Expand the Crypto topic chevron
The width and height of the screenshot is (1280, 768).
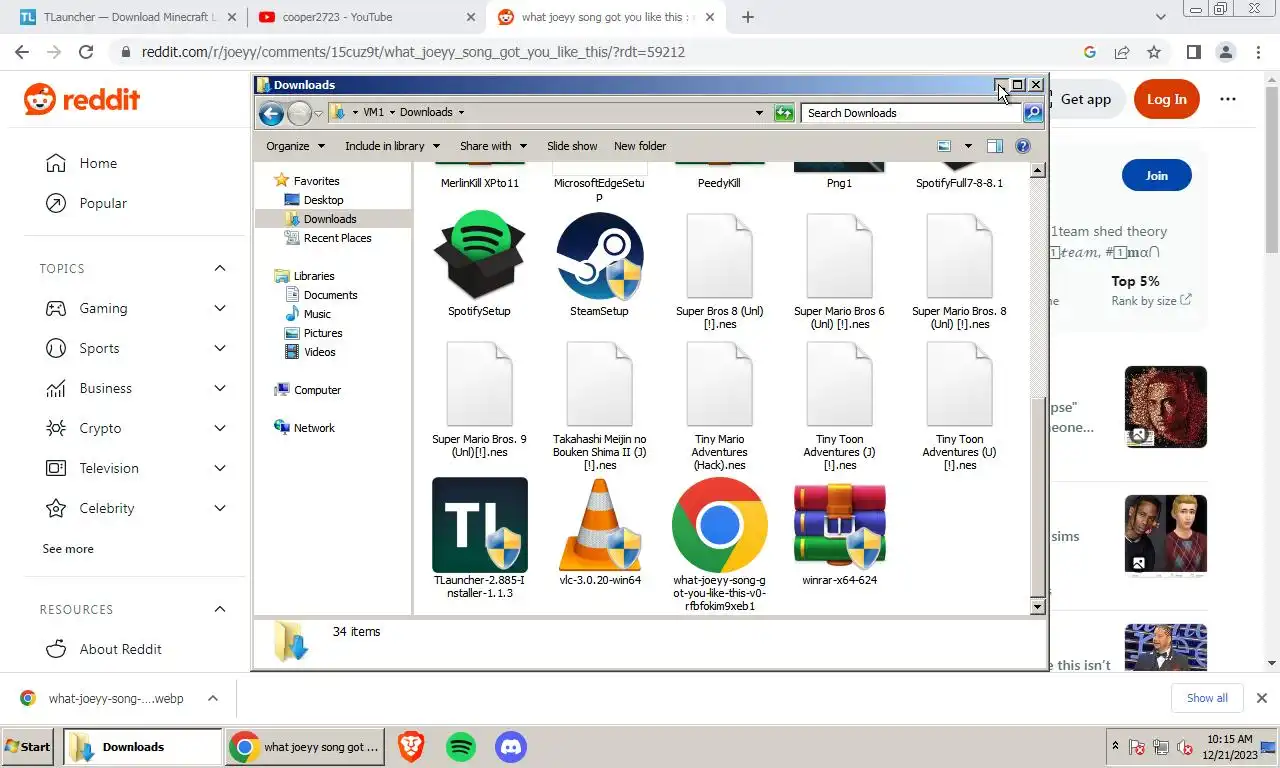coord(220,428)
